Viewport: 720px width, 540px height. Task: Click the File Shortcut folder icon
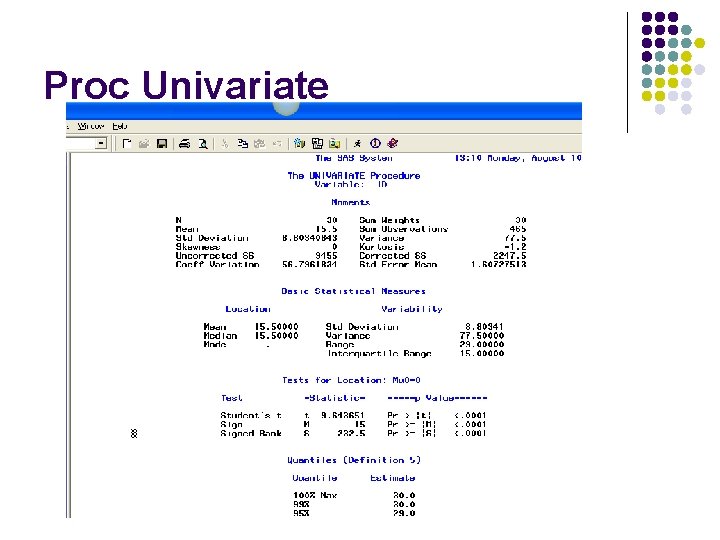tap(335, 144)
